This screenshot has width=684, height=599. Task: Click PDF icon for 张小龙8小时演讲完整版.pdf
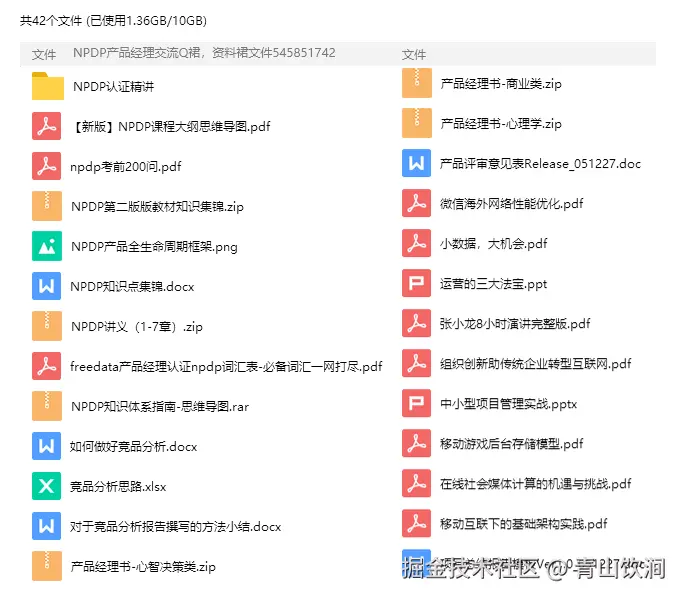click(417, 323)
